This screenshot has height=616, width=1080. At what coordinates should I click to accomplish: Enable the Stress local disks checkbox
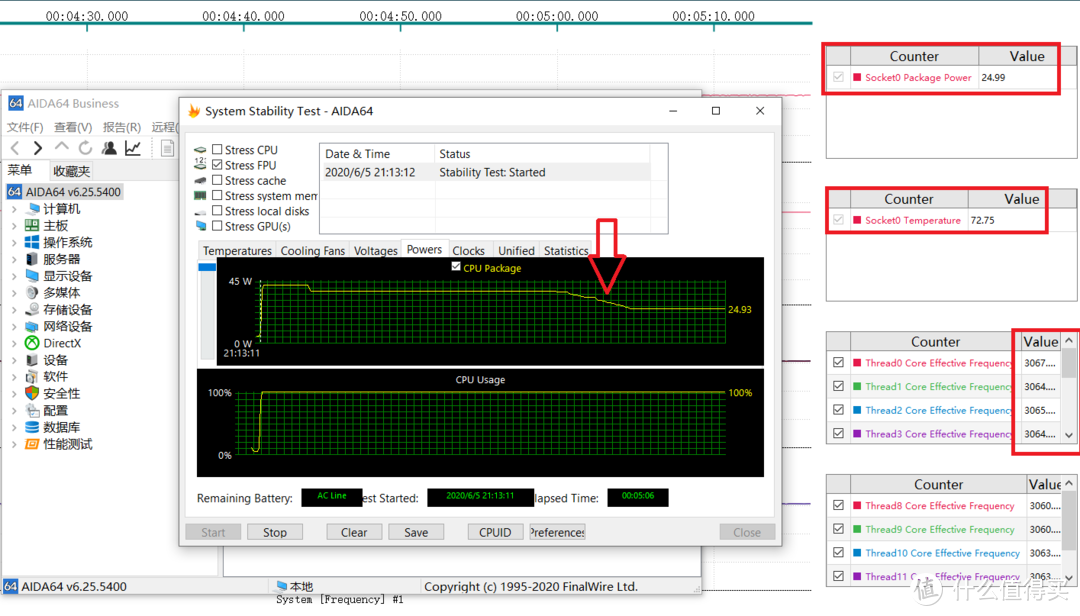pos(217,210)
